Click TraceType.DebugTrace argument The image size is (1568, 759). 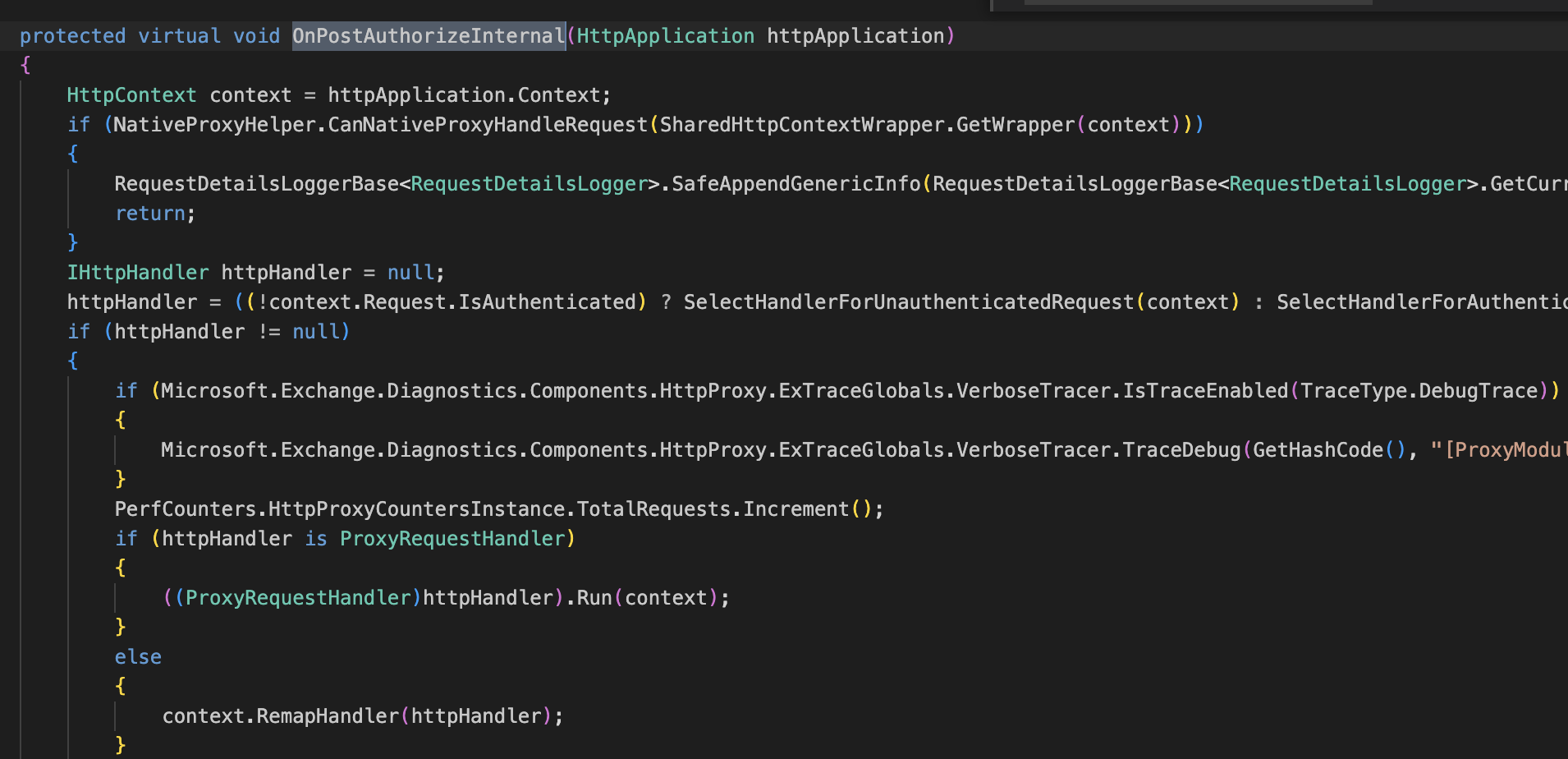[x=1419, y=391]
